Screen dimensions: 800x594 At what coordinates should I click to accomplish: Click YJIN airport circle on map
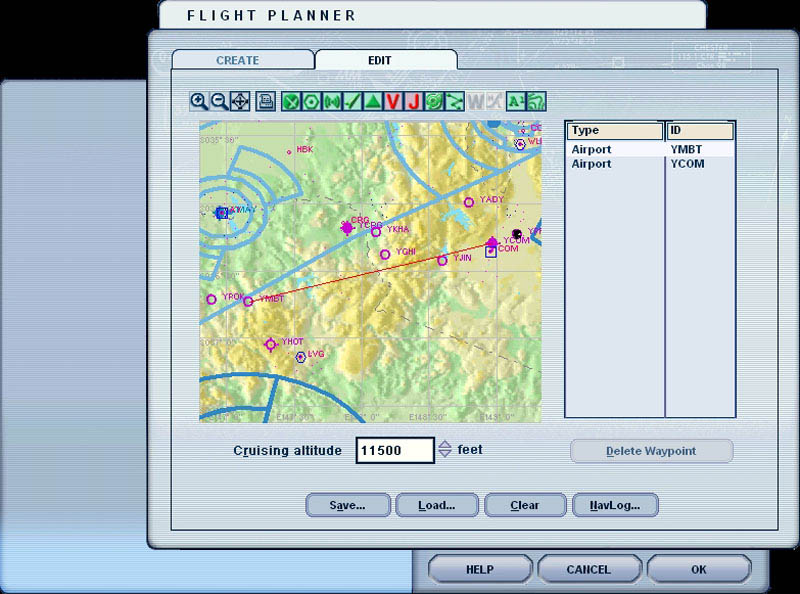pos(442,261)
